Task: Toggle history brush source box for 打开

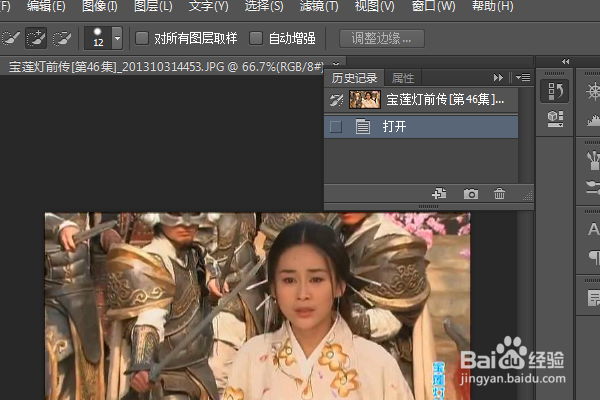Action: pyautogui.click(x=336, y=127)
